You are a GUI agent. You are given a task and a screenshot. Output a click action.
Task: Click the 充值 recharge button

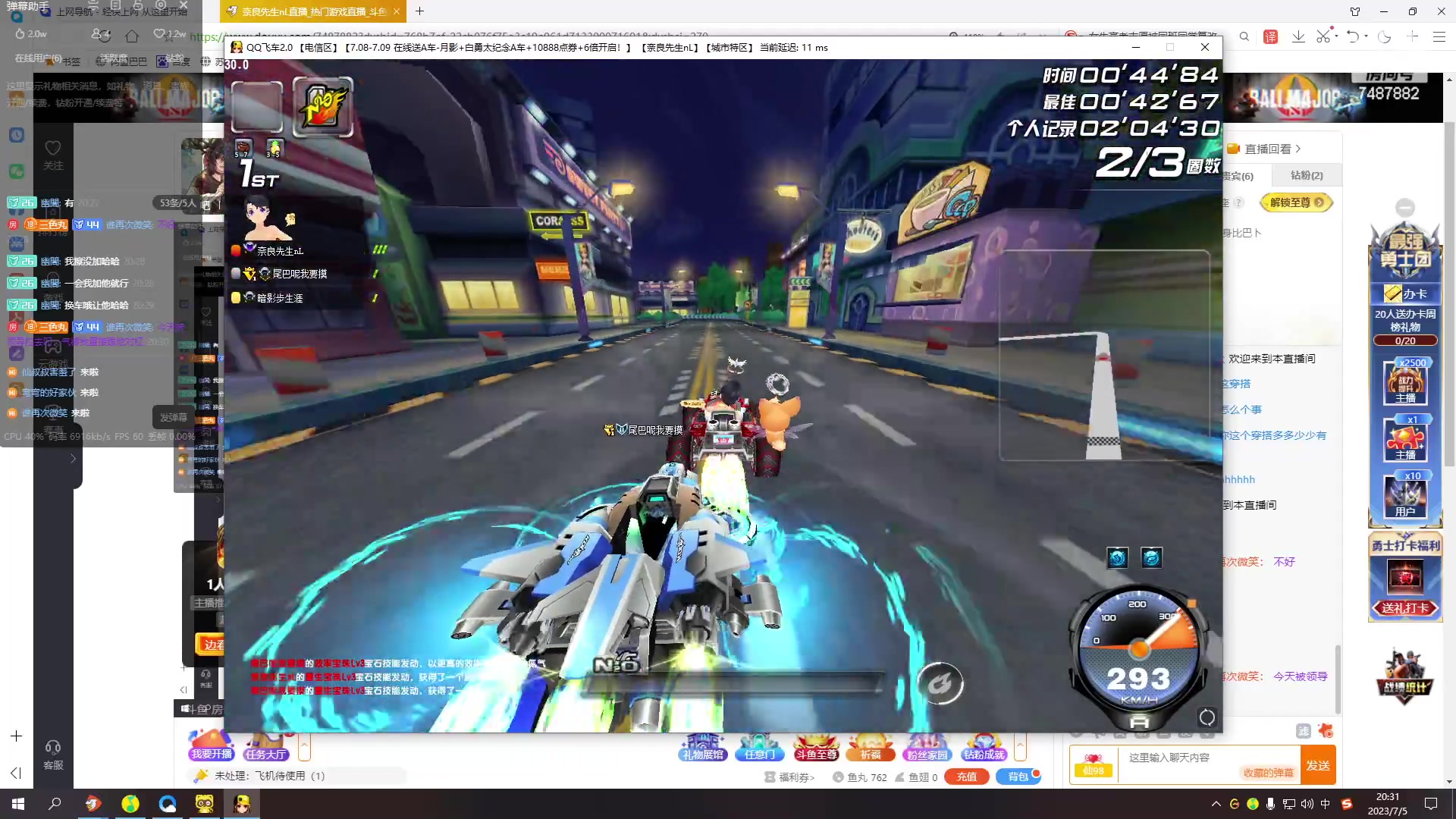tap(966, 777)
